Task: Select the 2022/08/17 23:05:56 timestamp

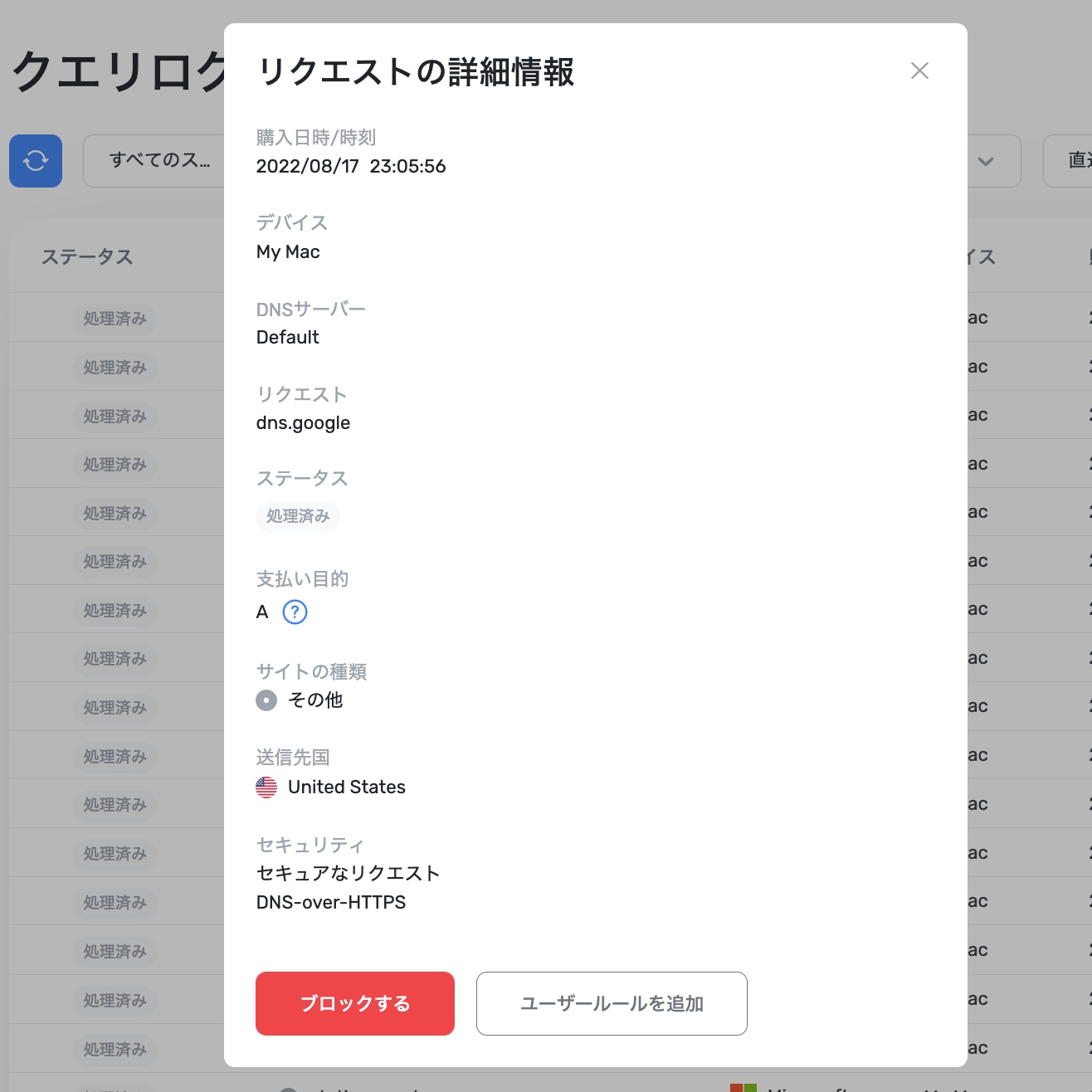Action: (351, 167)
